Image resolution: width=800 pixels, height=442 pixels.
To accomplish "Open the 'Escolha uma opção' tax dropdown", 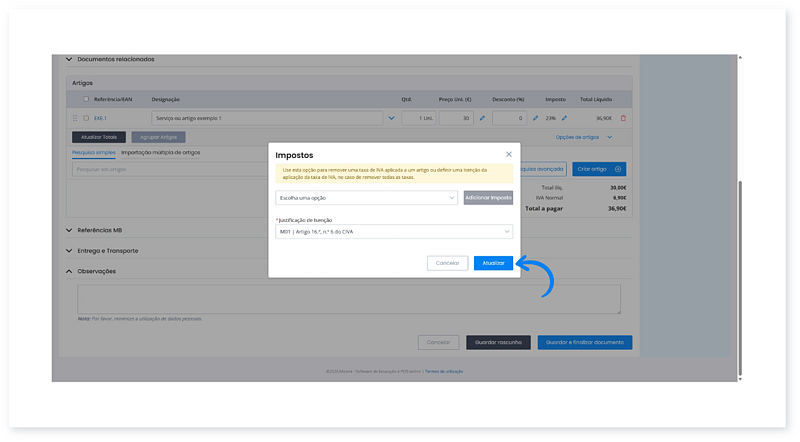I will (366, 198).
